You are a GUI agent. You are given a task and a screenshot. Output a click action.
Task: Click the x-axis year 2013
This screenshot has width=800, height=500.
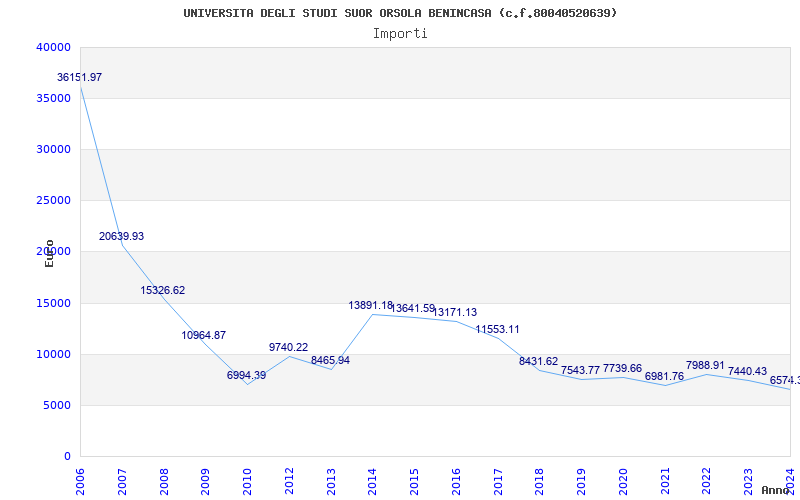pyautogui.click(x=331, y=482)
